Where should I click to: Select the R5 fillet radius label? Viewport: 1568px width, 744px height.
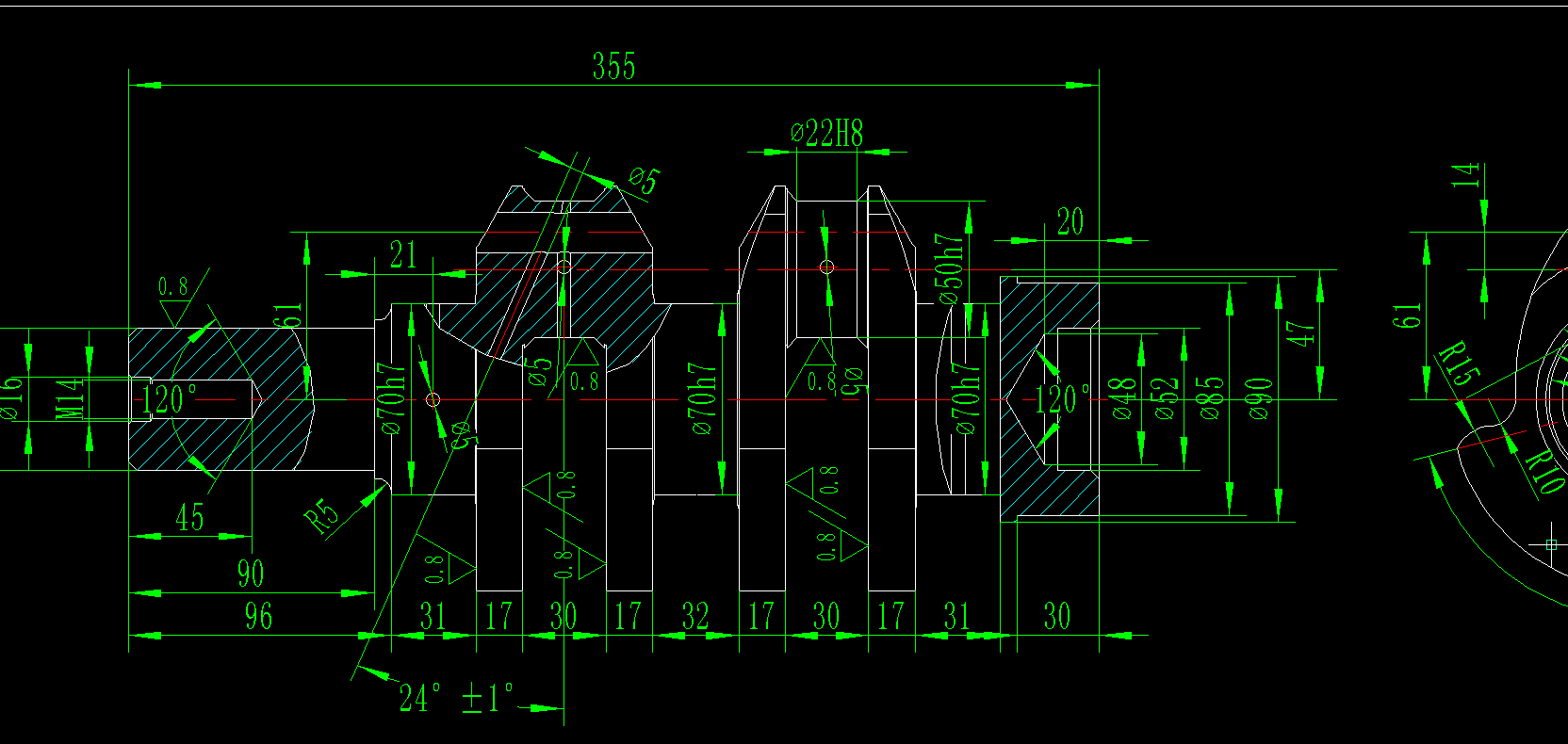[322, 516]
